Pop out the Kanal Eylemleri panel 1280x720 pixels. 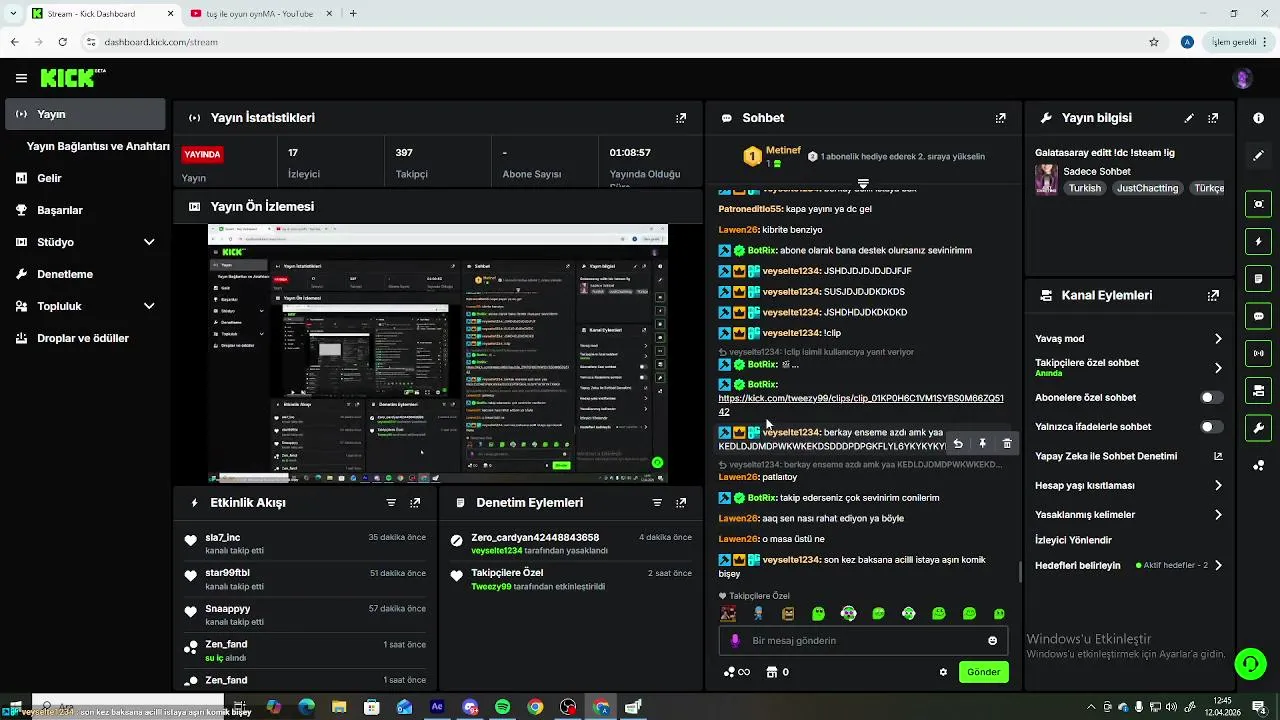tap(1213, 296)
